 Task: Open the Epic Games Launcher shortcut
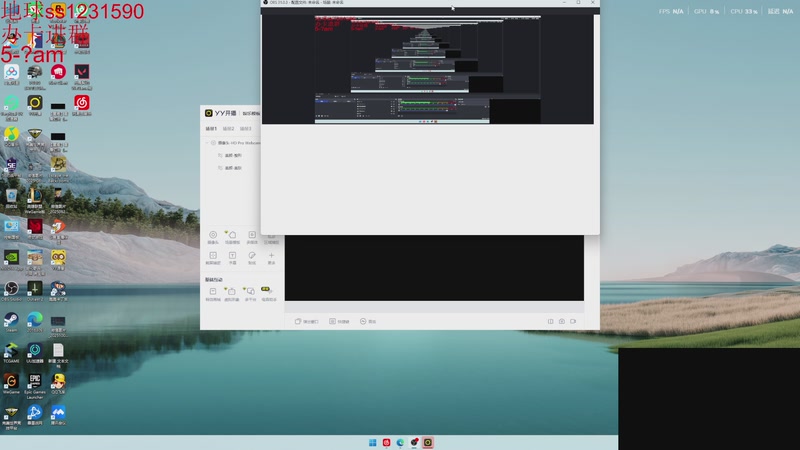[x=35, y=386]
